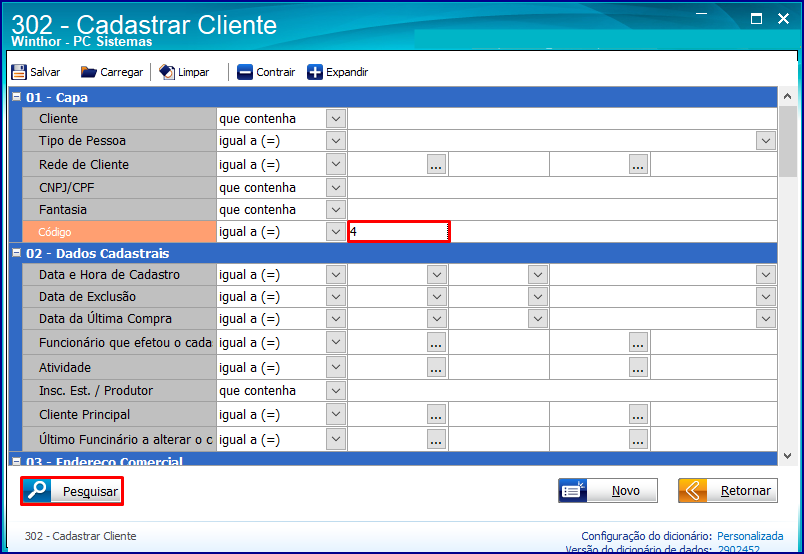Open Insc. Est. / Produtor operator dropdown
This screenshot has width=804, height=554.
click(336, 391)
